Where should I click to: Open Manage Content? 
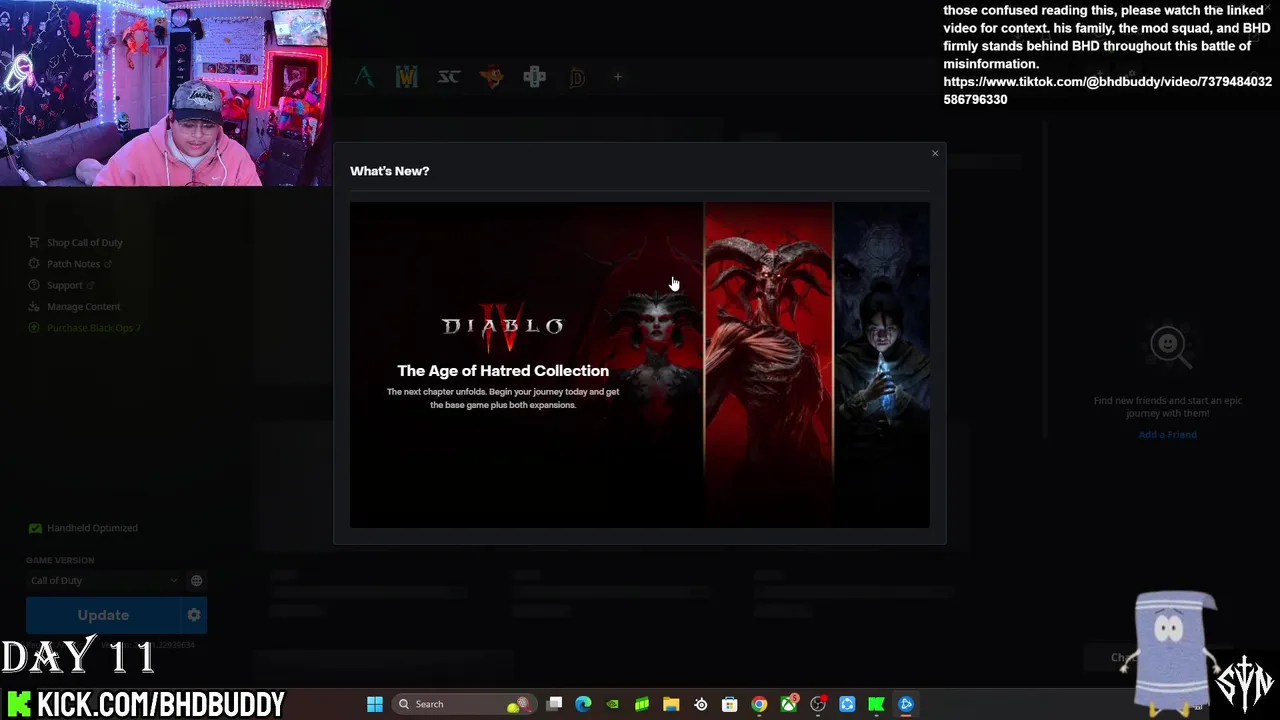click(74, 306)
